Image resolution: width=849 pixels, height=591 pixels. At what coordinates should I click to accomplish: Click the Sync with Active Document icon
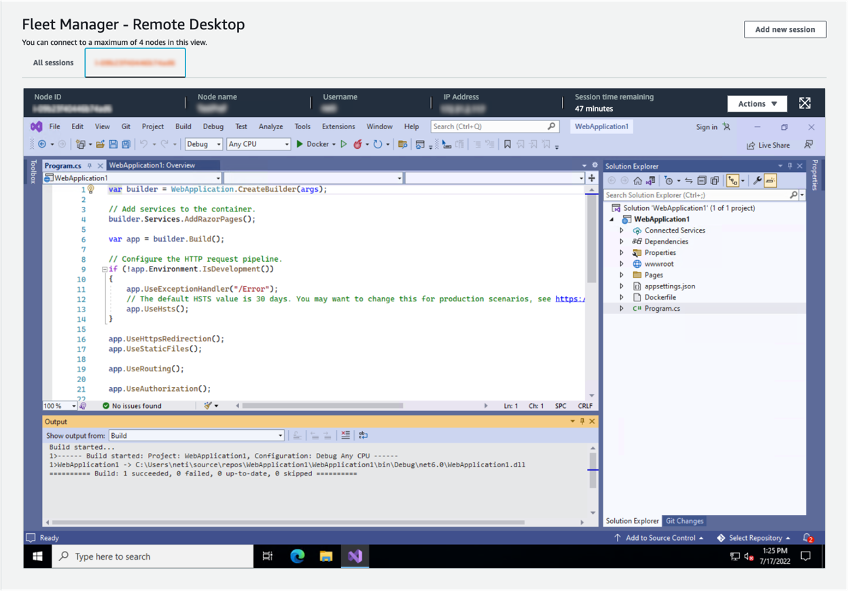click(688, 181)
